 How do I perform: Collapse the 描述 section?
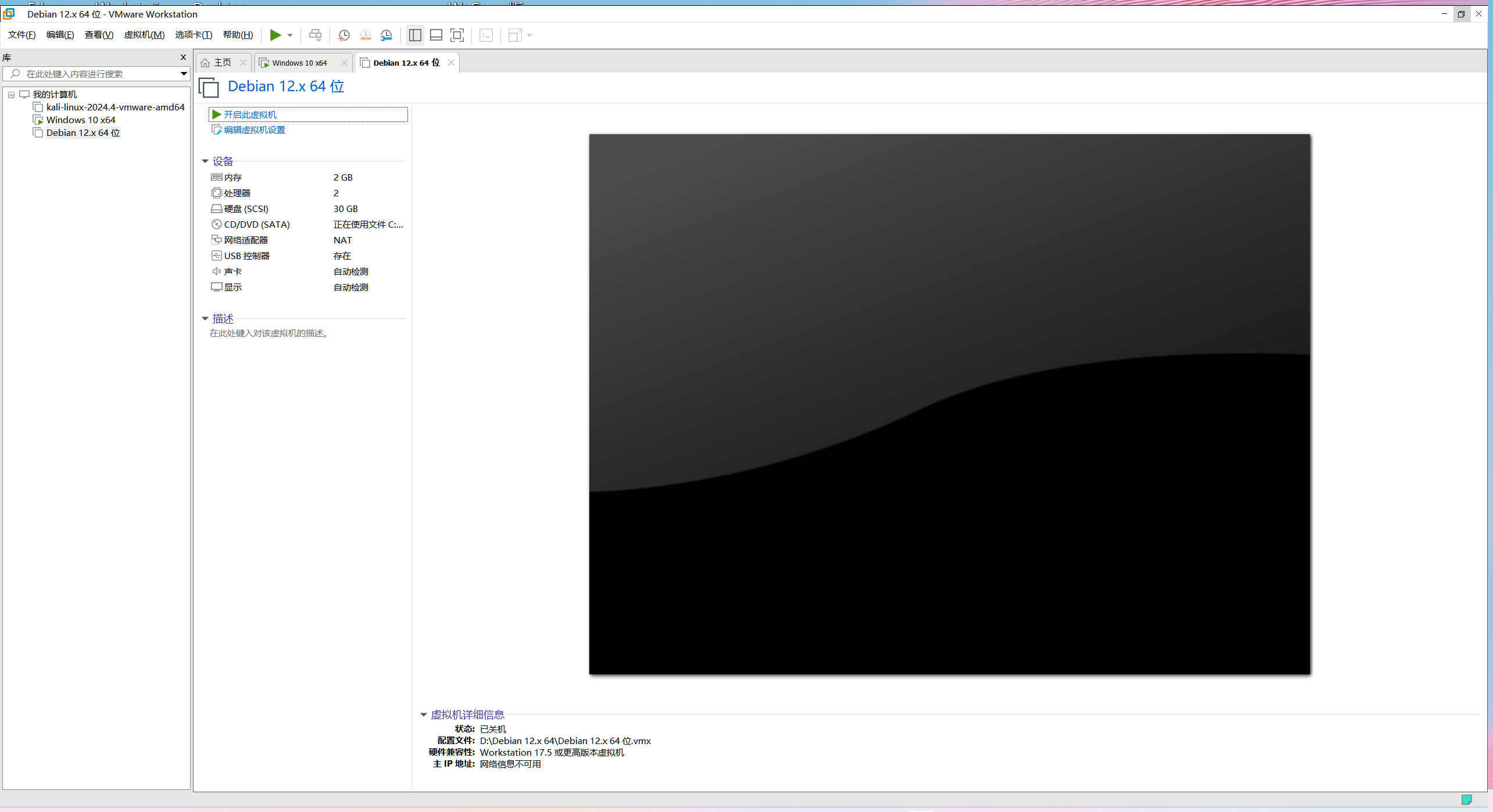point(205,319)
